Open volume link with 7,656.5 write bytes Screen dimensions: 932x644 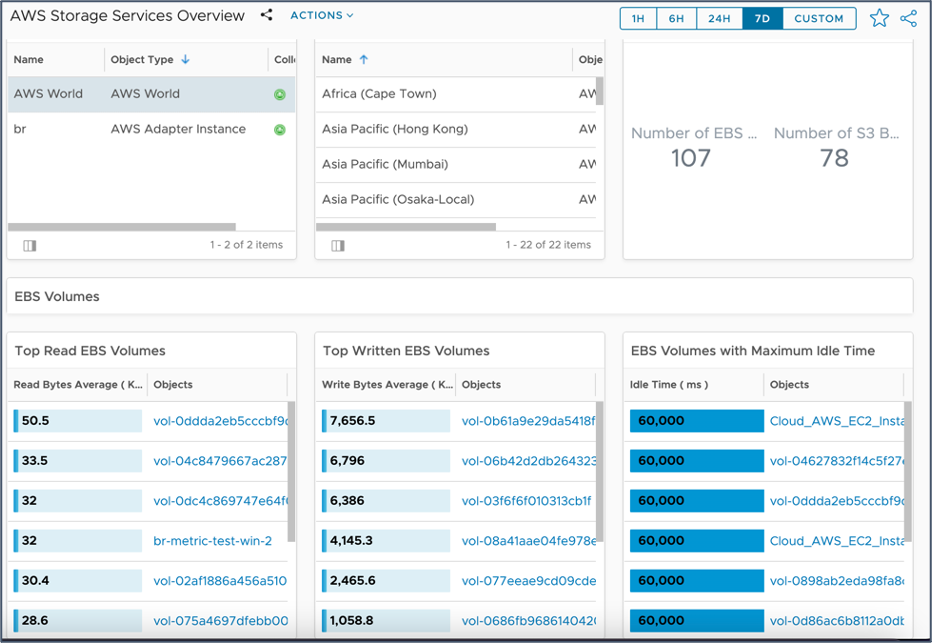528,421
